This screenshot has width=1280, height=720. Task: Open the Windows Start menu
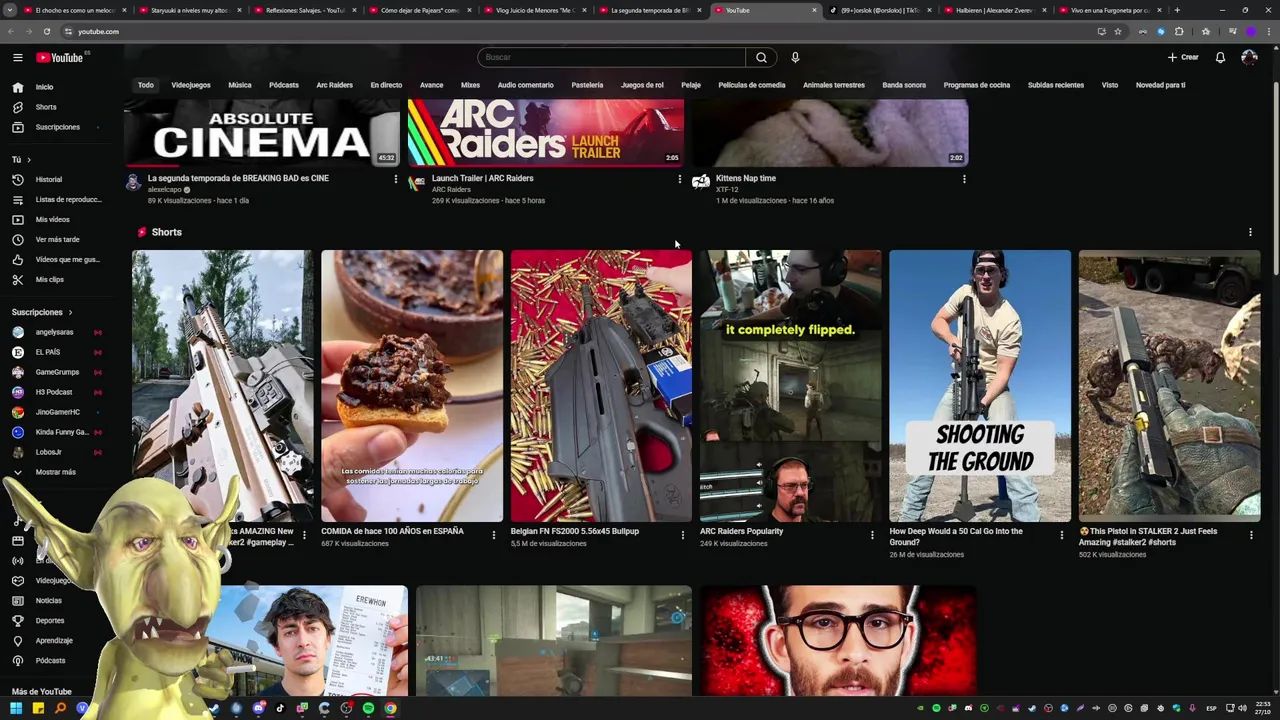tap(16, 708)
